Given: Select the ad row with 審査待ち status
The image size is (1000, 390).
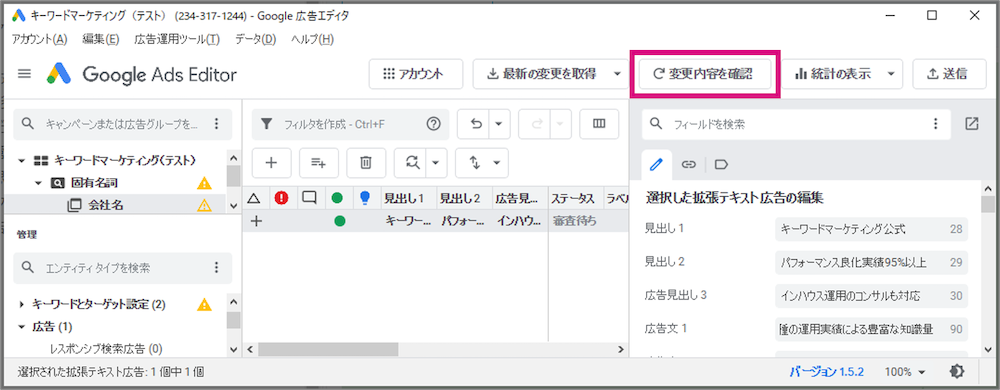Looking at the screenshot, I should 436,221.
